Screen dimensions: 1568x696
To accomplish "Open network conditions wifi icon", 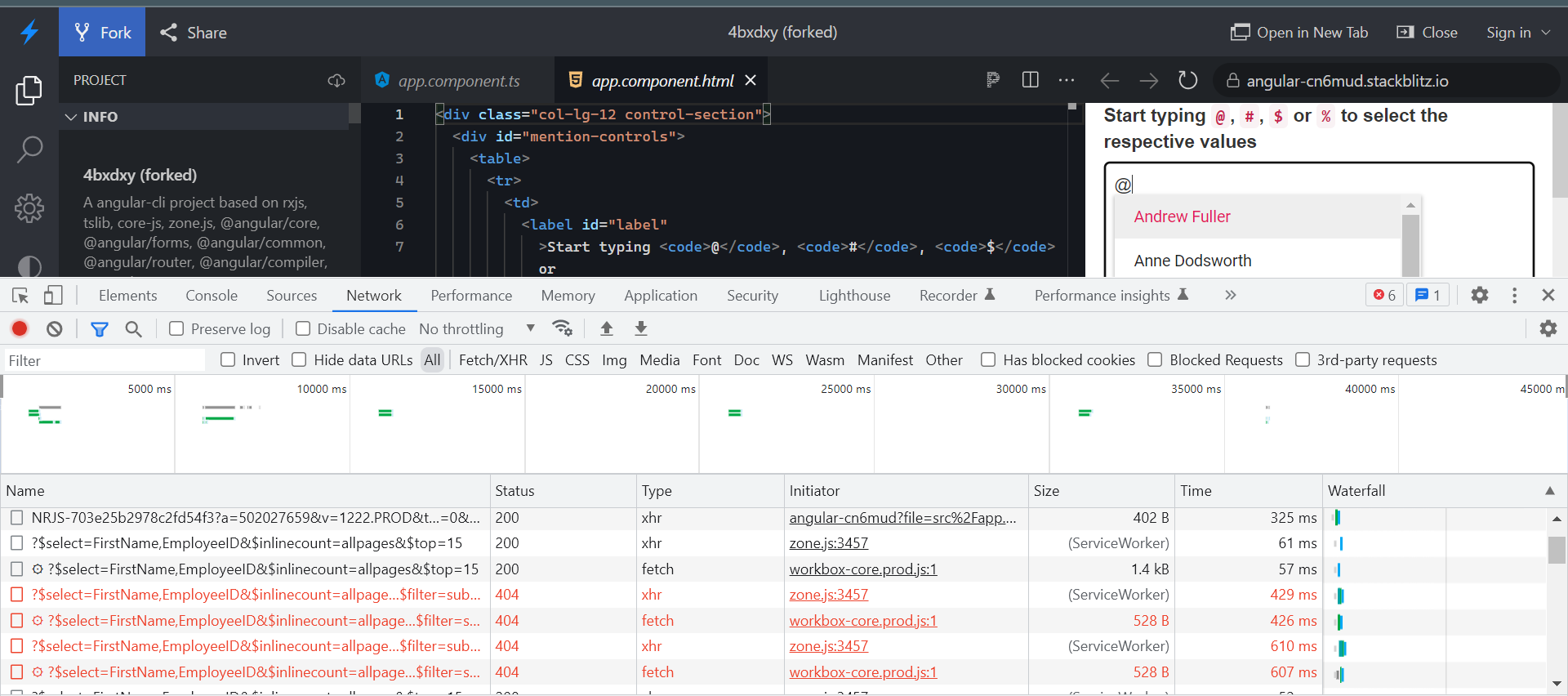I will pyautogui.click(x=562, y=328).
